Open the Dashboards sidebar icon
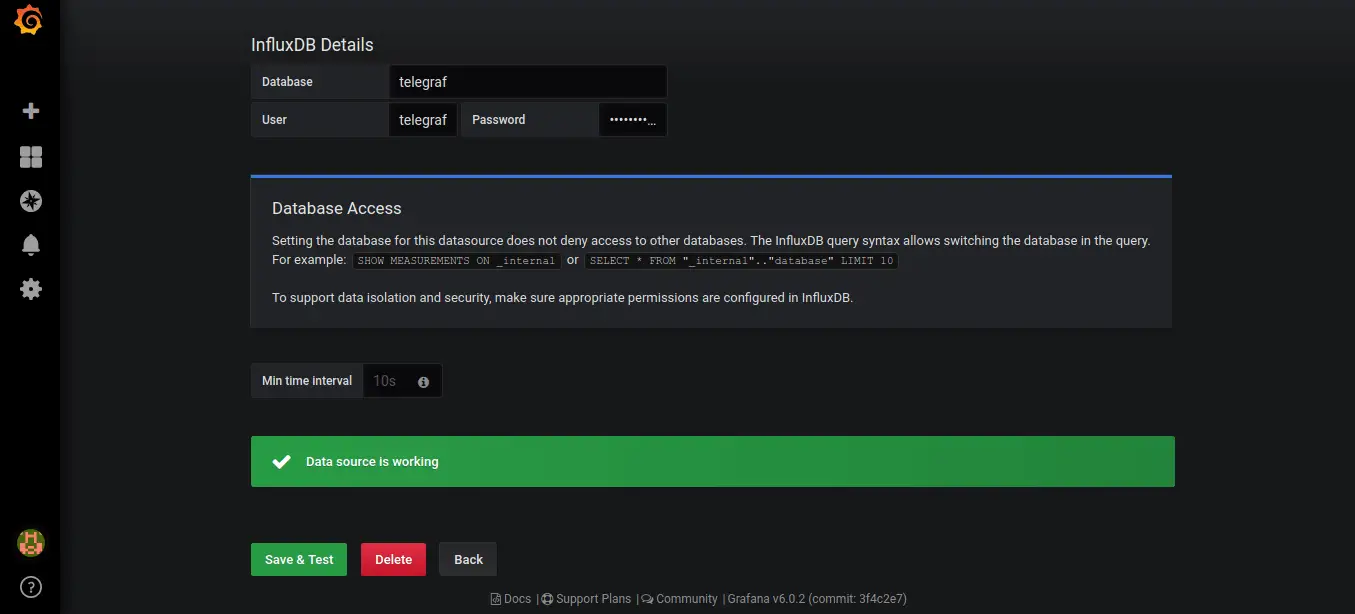This screenshot has height=614, width=1355. [29, 156]
